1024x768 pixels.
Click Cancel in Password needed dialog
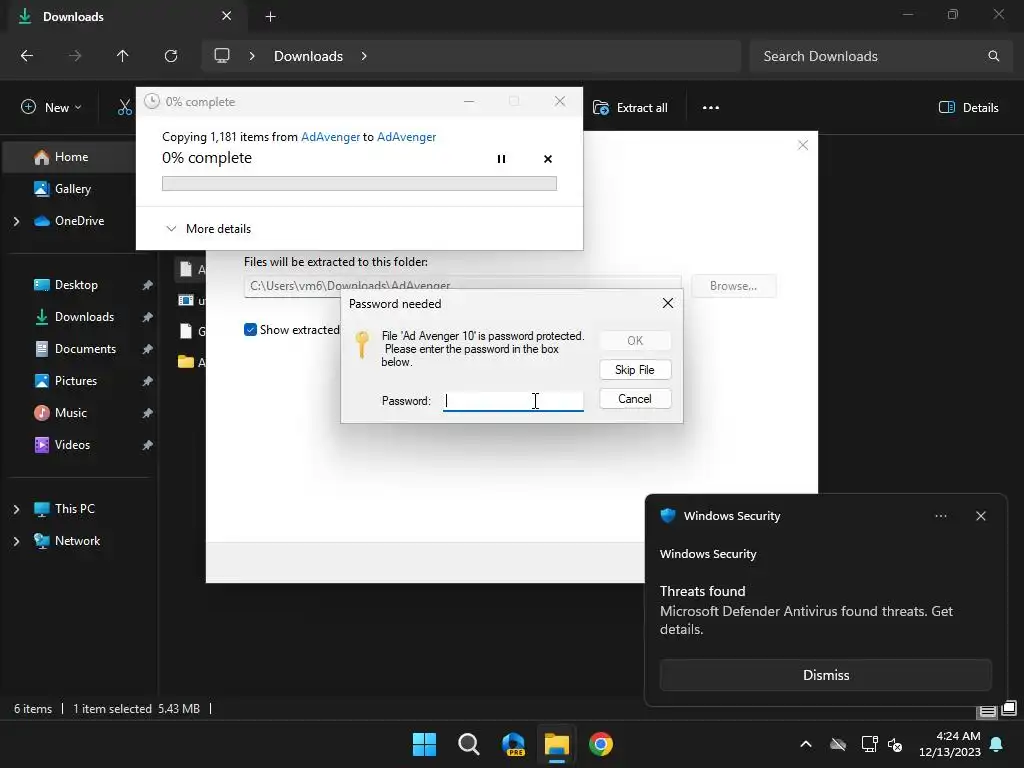coord(635,399)
